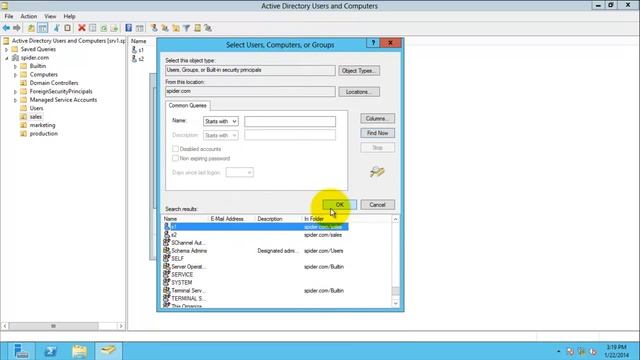Click the Description query input field

[x=290, y=135]
